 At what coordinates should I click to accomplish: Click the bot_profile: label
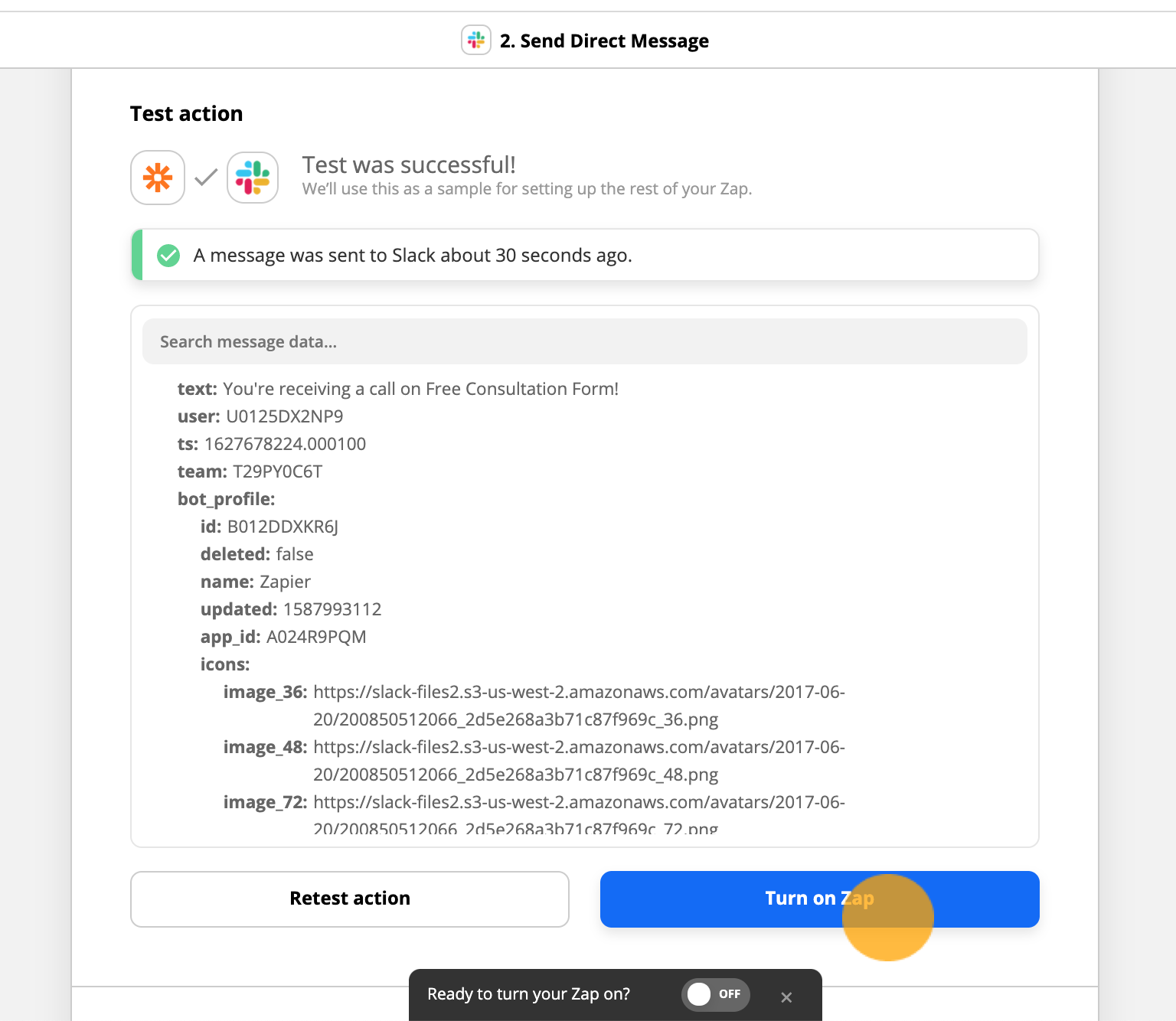tap(227, 499)
